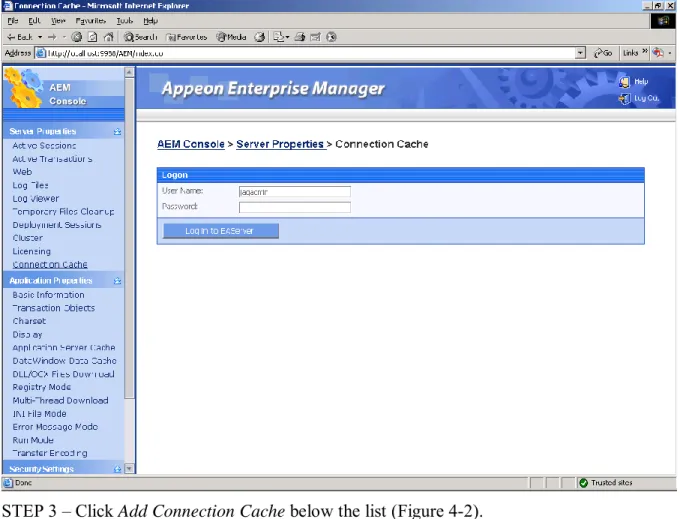680x519 pixels.
Task: Open Application Server Cache in sidebar
Action: click(x=64, y=347)
